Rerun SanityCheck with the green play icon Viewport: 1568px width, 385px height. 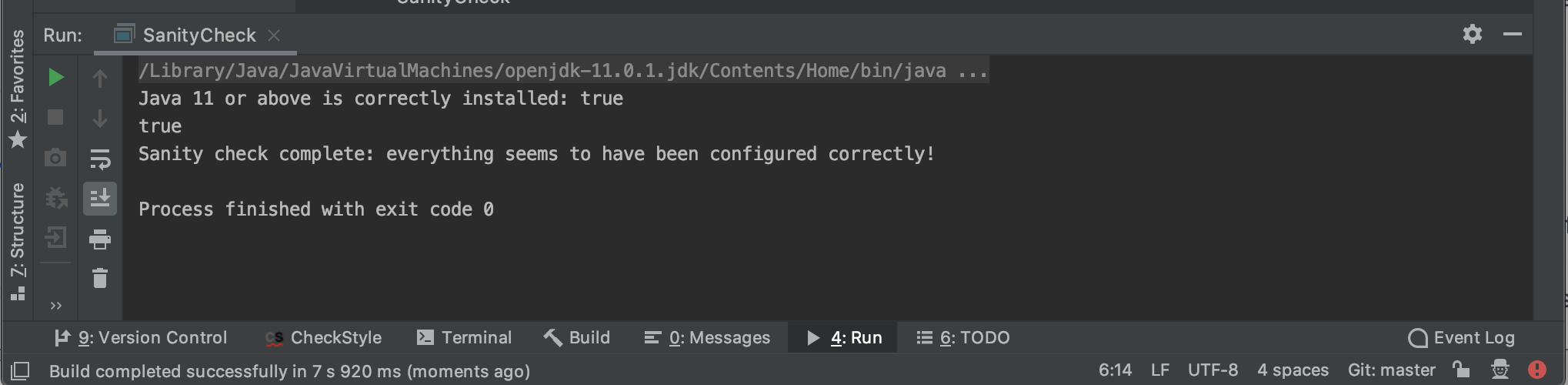point(55,77)
